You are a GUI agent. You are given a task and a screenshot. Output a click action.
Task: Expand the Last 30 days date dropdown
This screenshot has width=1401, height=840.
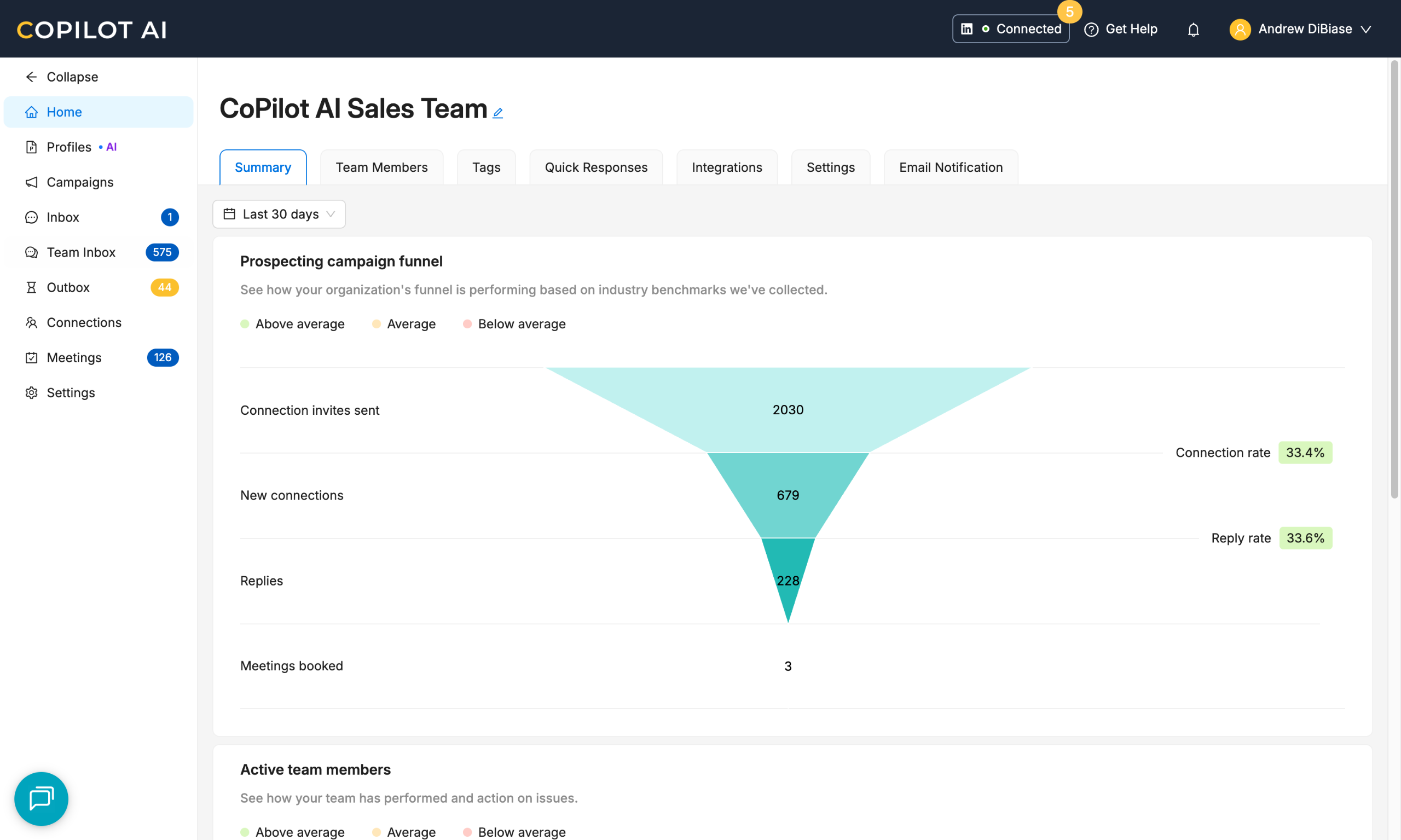click(279, 215)
